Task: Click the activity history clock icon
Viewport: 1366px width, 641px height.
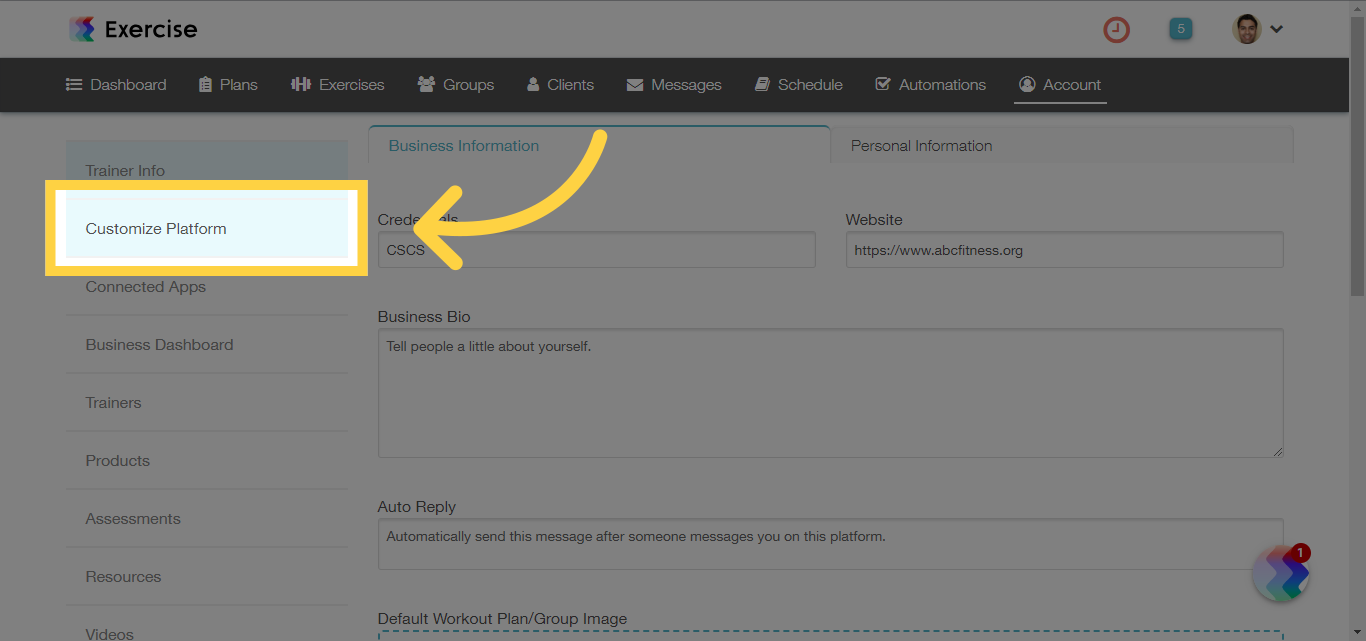Action: coord(1116,29)
